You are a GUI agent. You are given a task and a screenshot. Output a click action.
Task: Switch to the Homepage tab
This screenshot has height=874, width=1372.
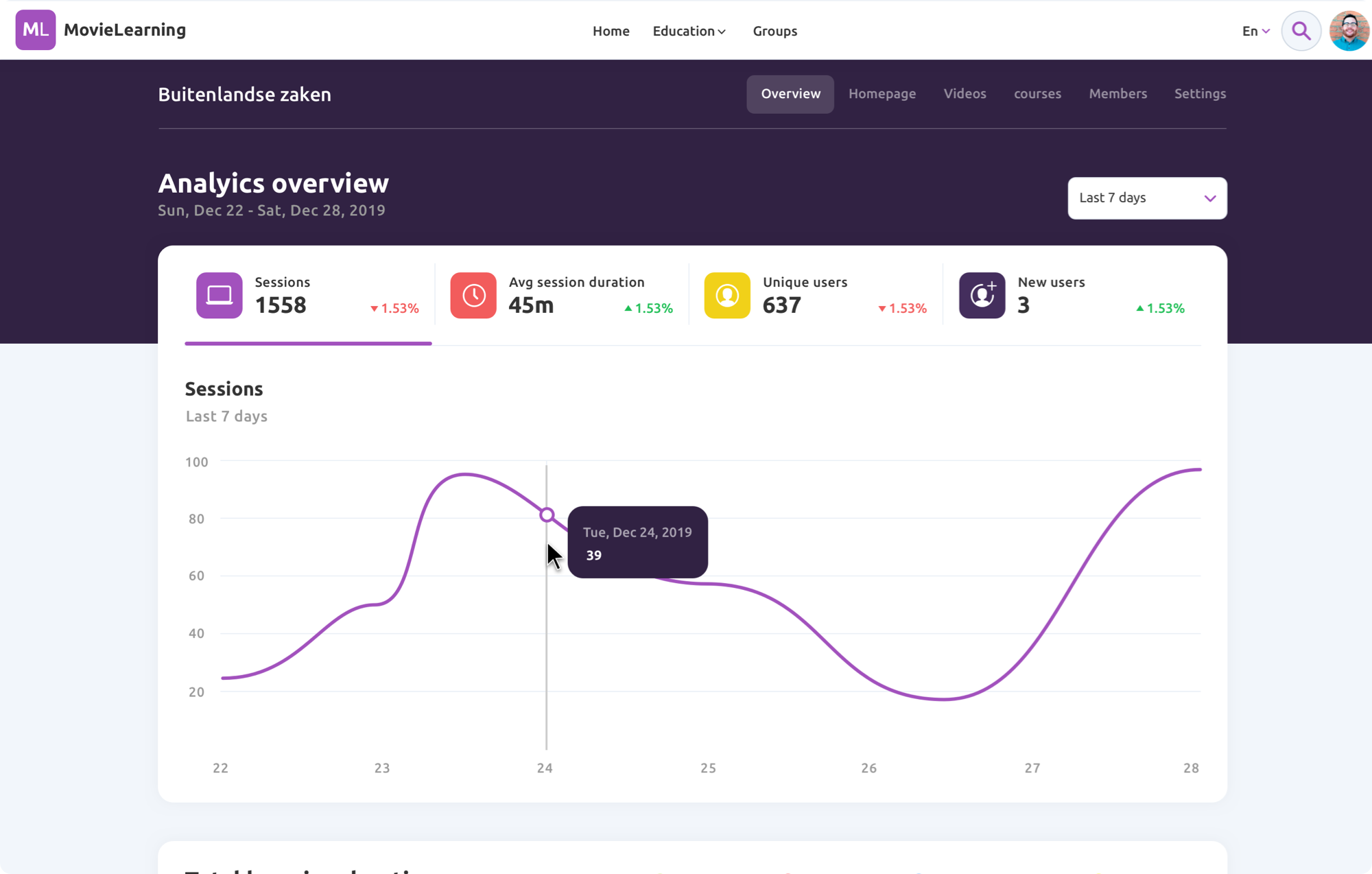(882, 94)
